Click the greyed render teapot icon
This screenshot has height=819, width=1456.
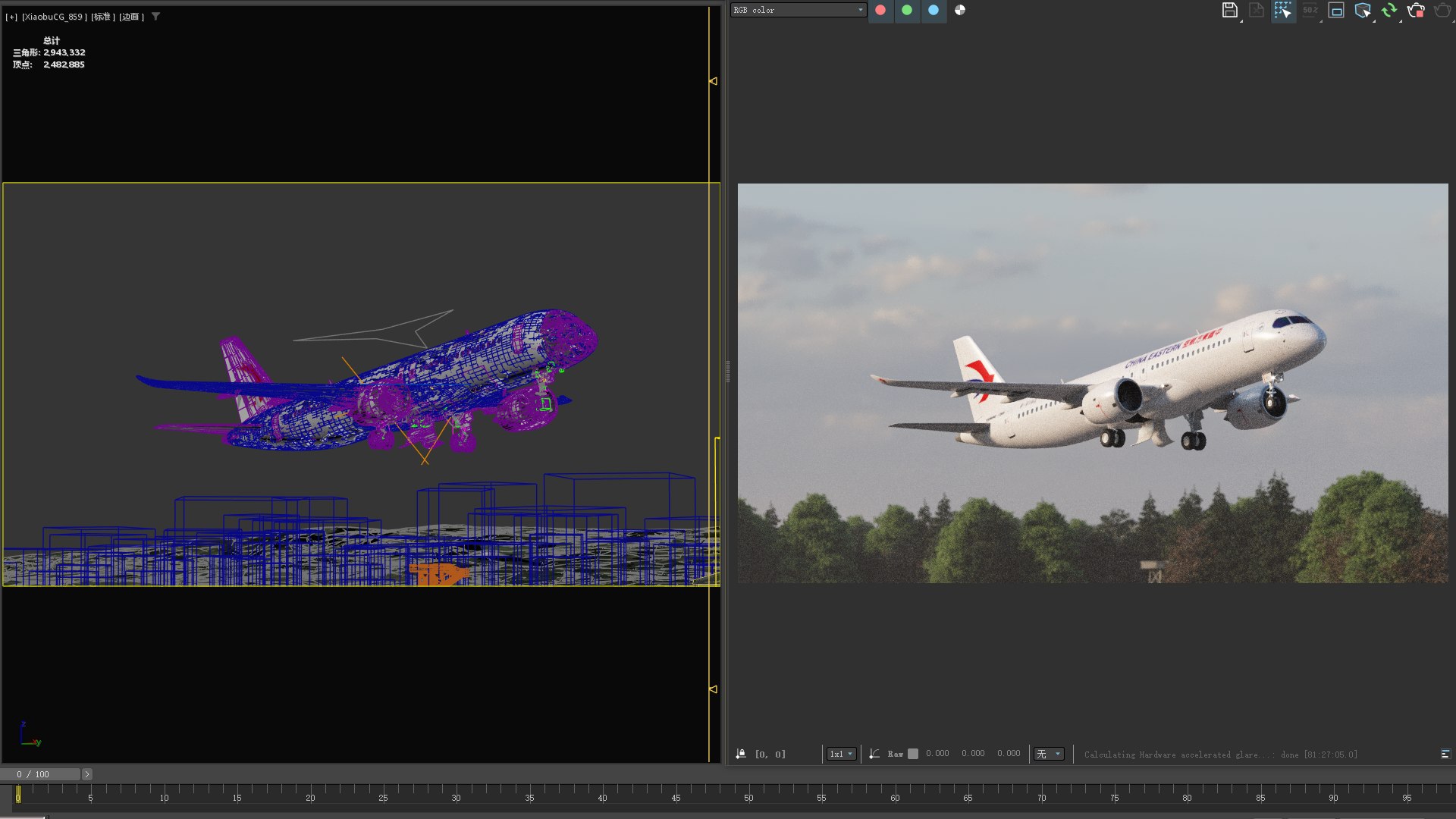click(x=1442, y=10)
